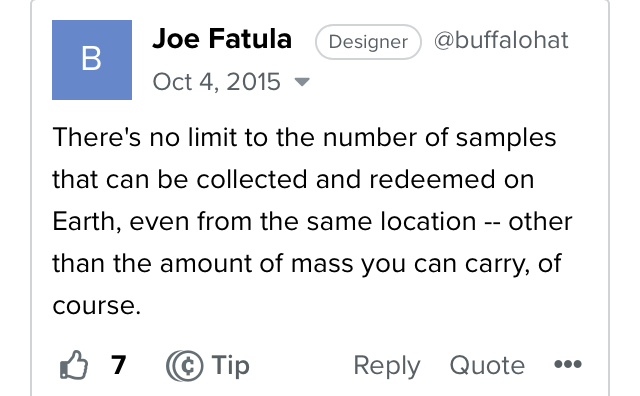Click the coin Tip icon

pos(184,366)
